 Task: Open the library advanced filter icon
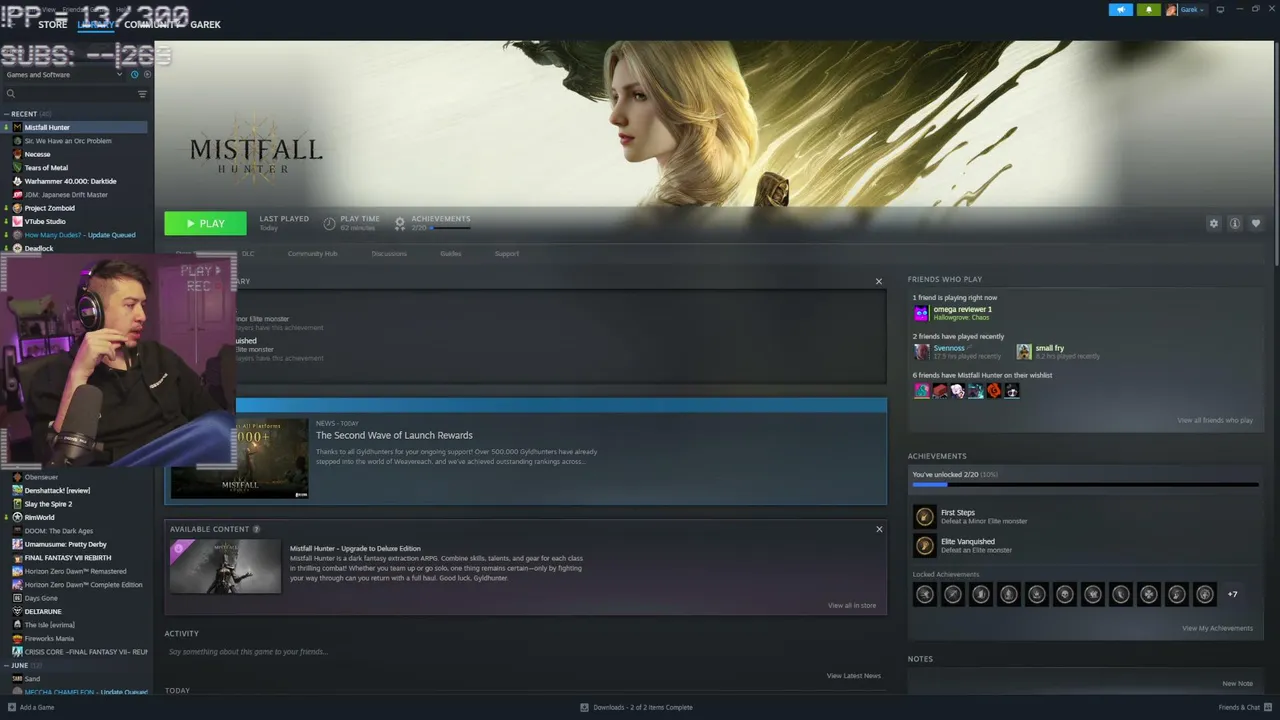coord(142,94)
